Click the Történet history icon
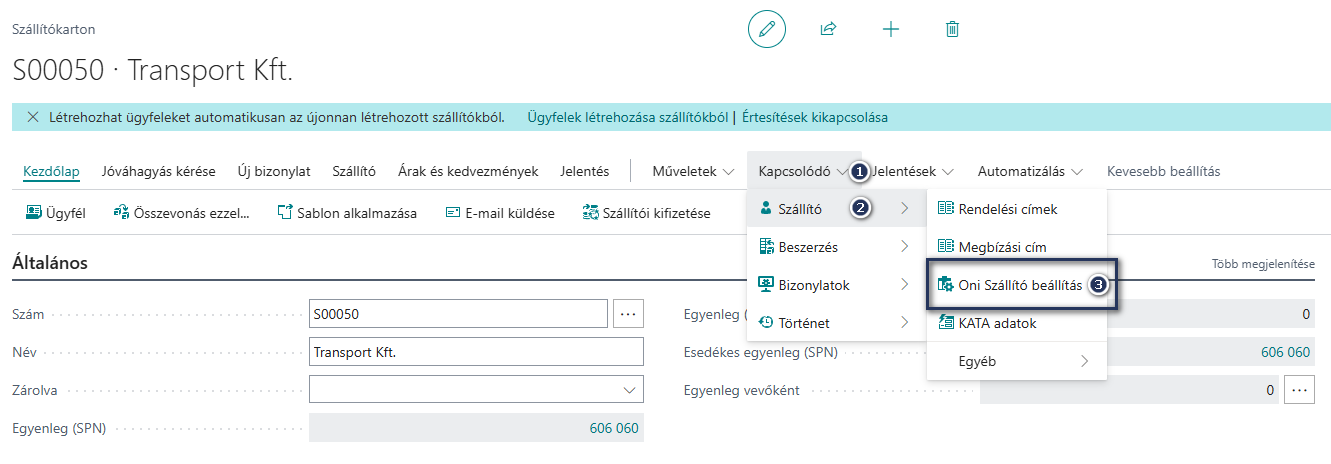Viewport: 1331px width, 464px height. 766,323
